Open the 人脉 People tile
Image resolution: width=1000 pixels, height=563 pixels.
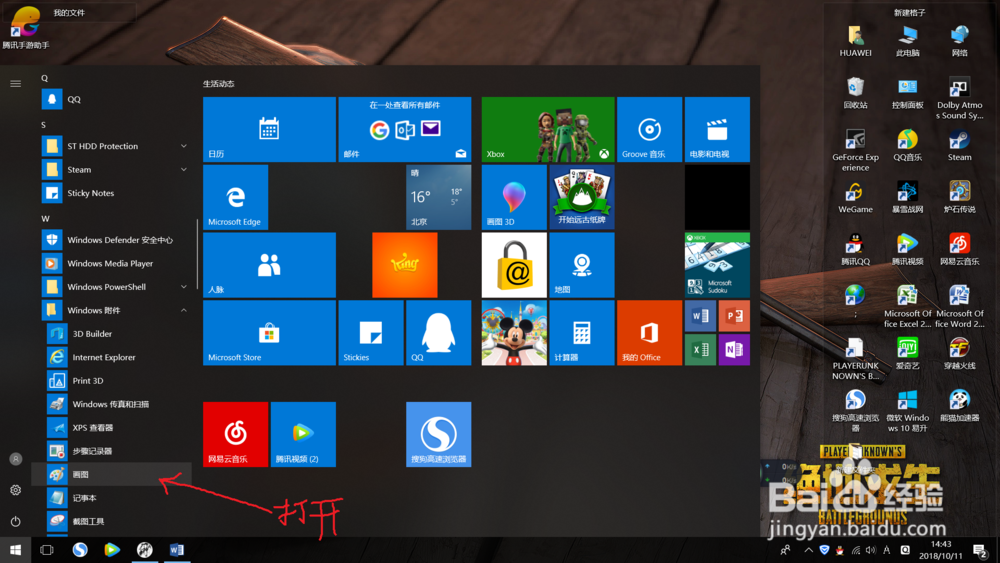click(x=269, y=265)
